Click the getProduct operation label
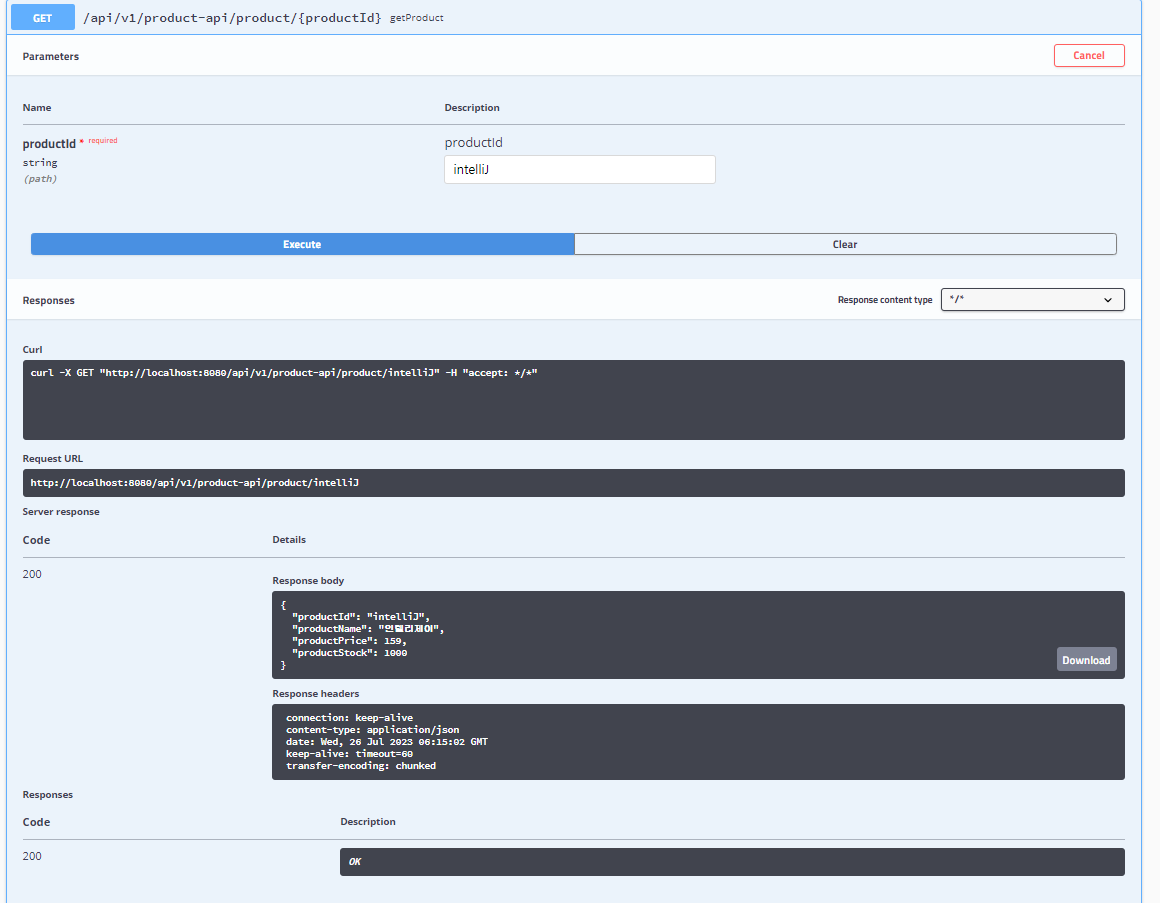This screenshot has width=1160, height=903. (x=417, y=18)
